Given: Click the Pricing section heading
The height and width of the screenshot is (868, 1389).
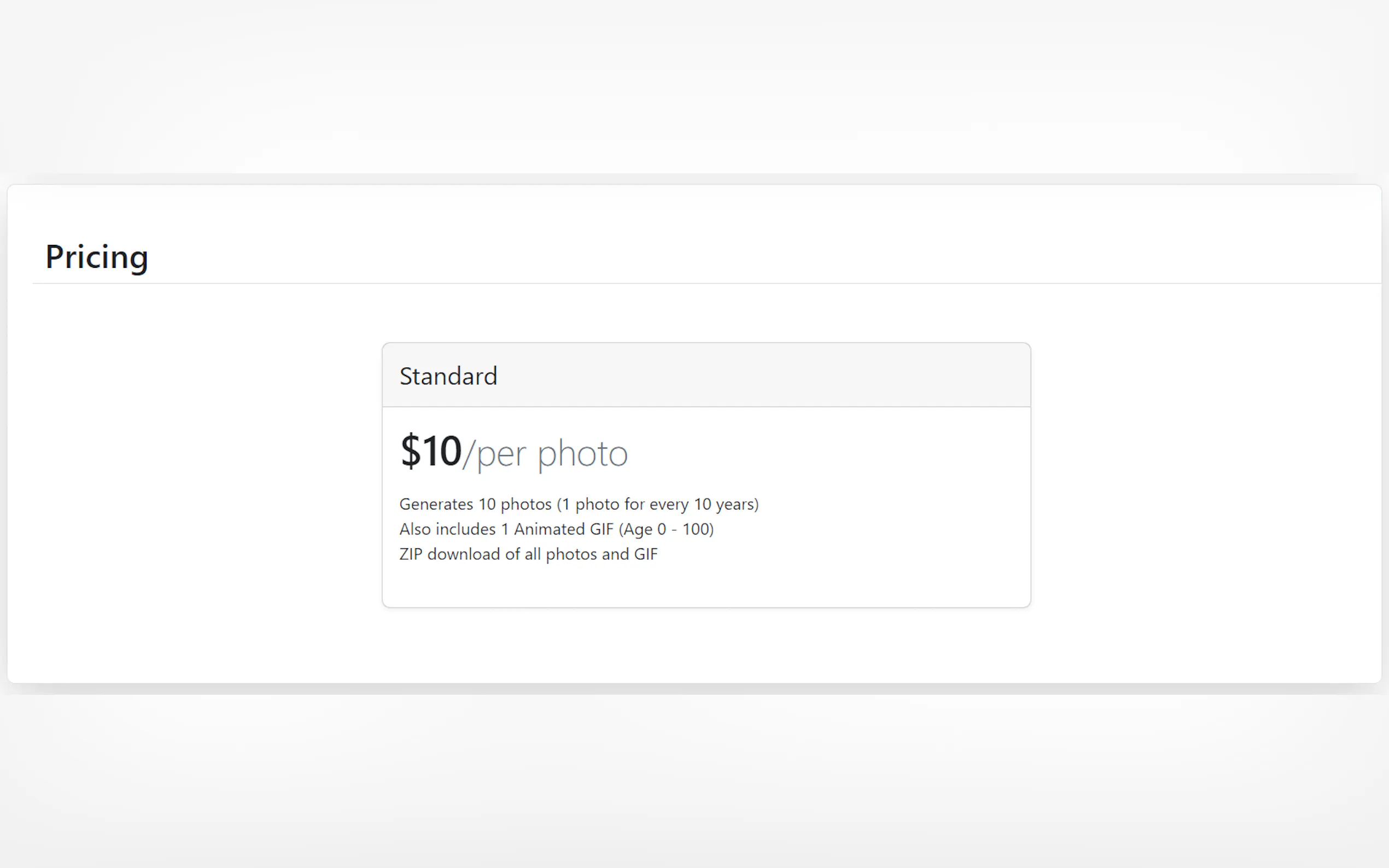Looking at the screenshot, I should 96,256.
